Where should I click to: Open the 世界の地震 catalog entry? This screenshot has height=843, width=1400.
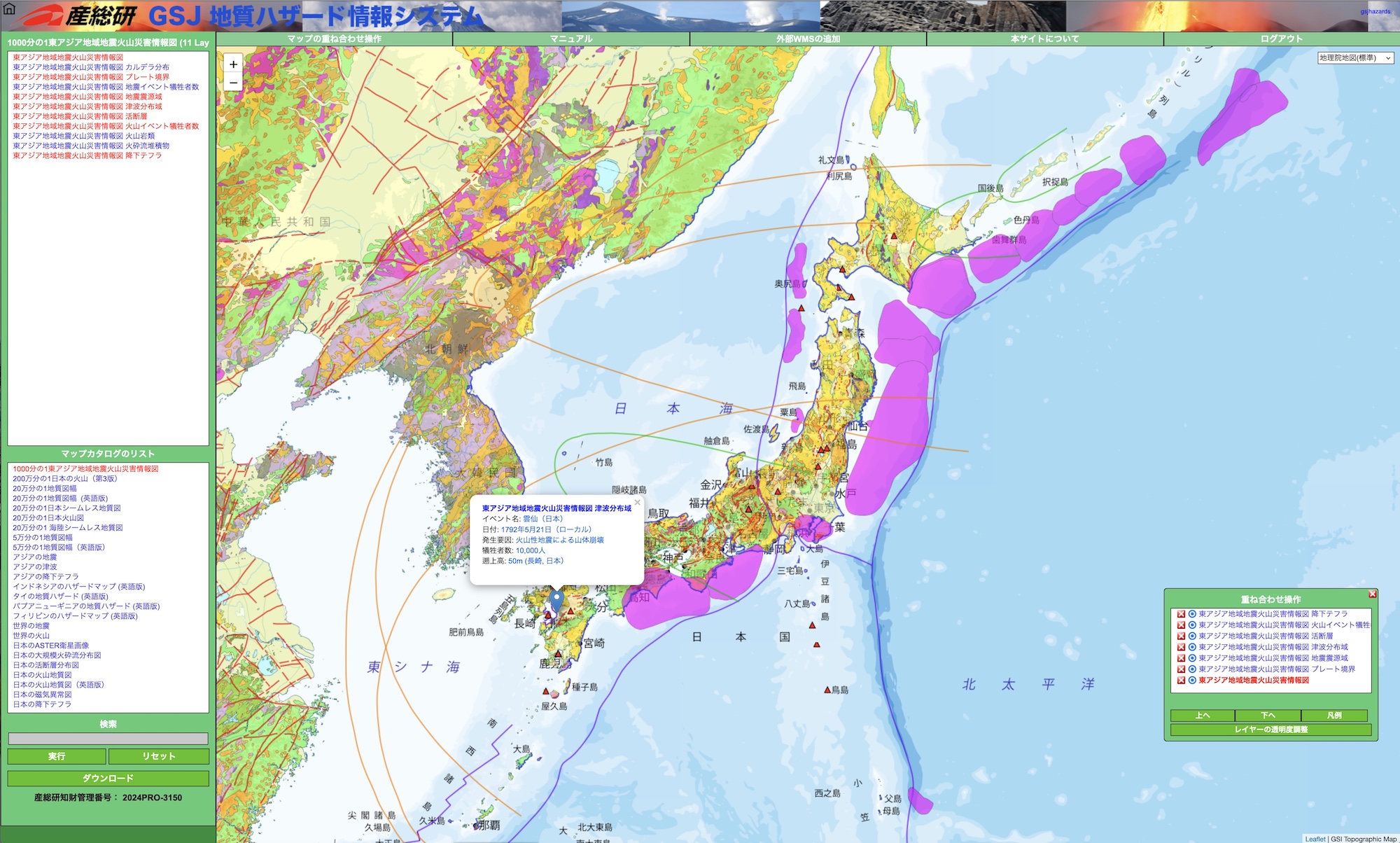[x=31, y=626]
